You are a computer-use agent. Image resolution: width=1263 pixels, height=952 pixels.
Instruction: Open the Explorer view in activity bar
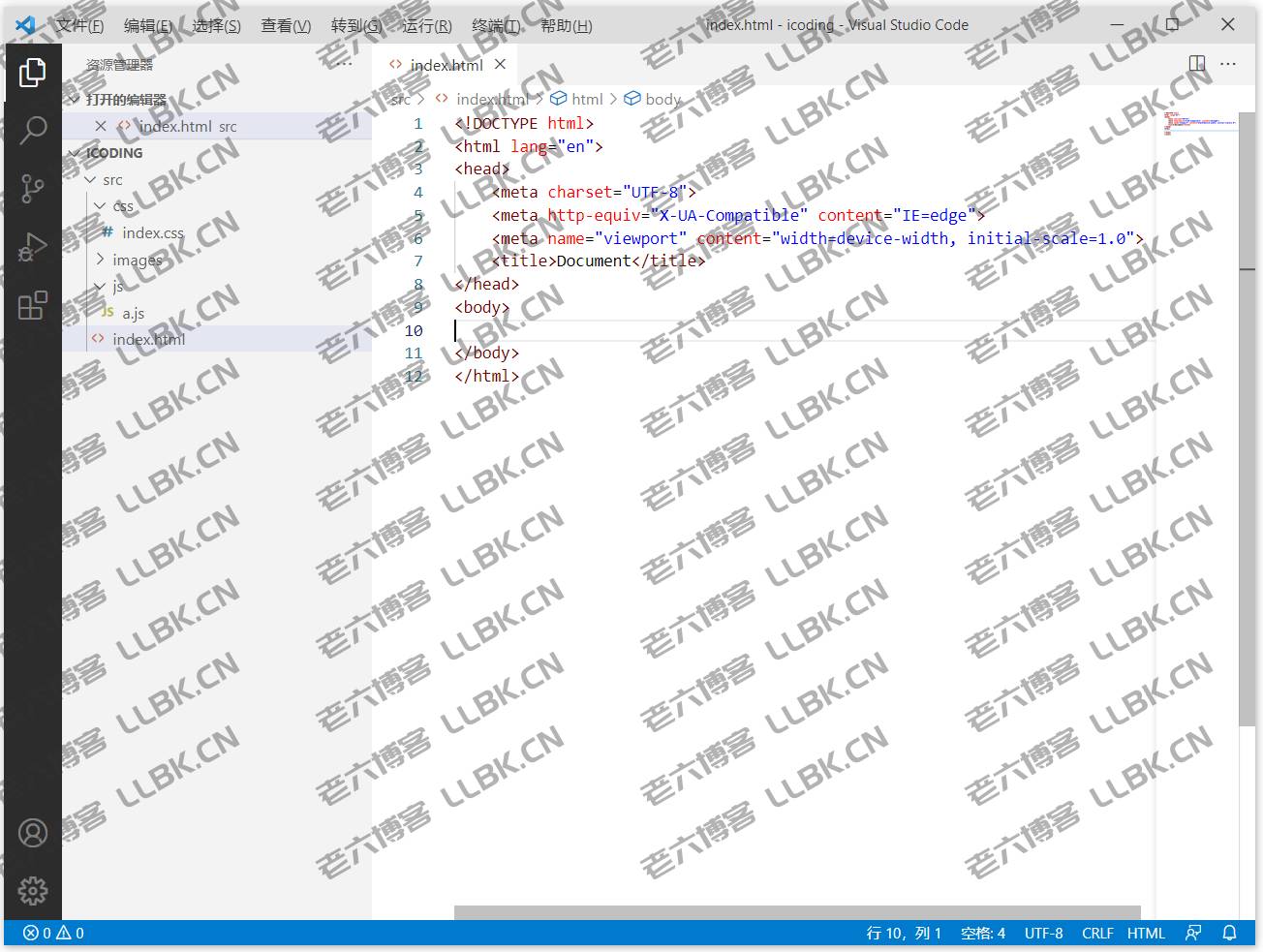pos(33,73)
